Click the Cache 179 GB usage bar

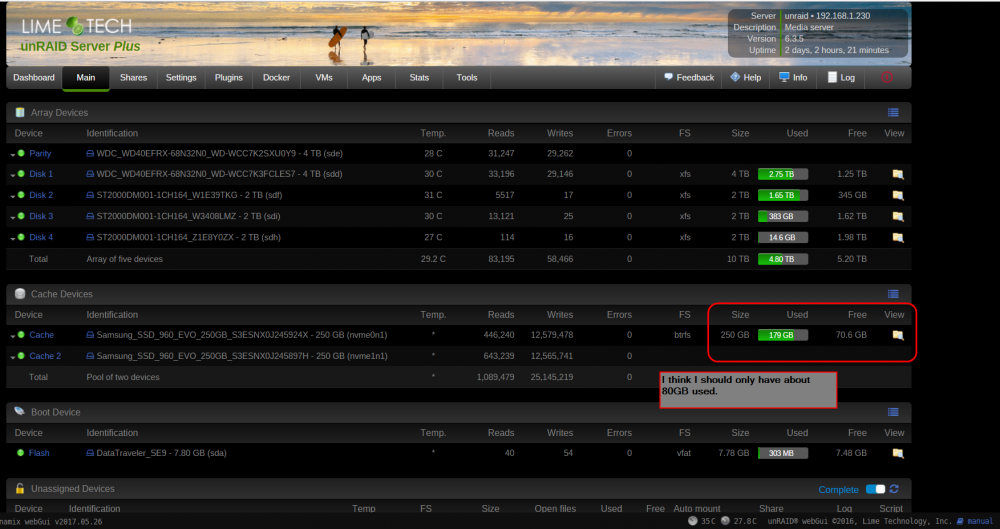pos(783,335)
